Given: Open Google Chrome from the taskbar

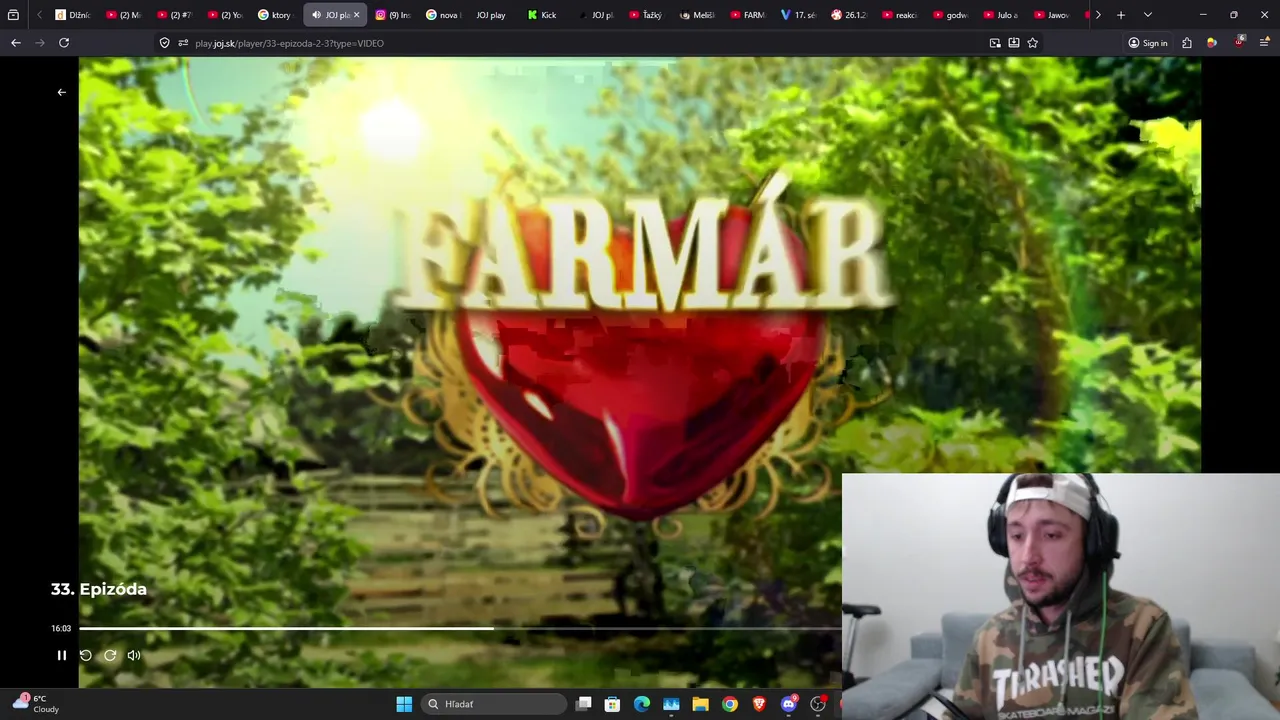Looking at the screenshot, I should coord(730,704).
